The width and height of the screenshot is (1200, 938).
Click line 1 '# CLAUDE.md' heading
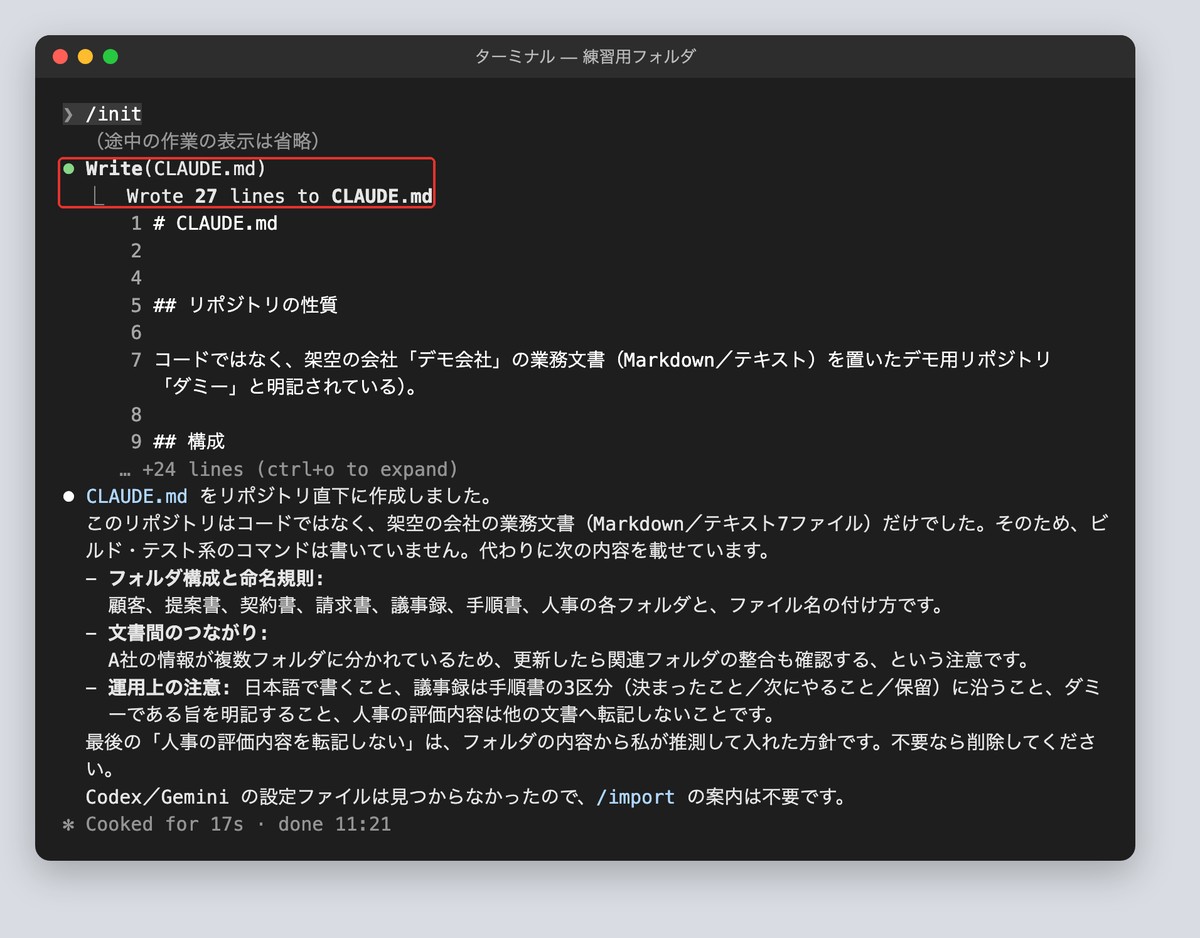tap(215, 223)
